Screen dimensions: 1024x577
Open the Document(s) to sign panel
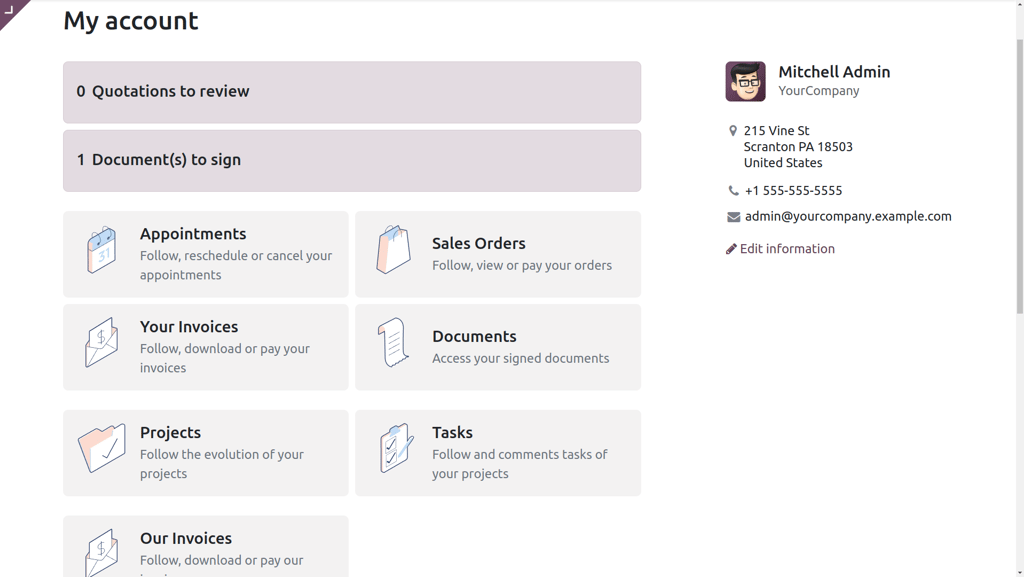point(352,160)
